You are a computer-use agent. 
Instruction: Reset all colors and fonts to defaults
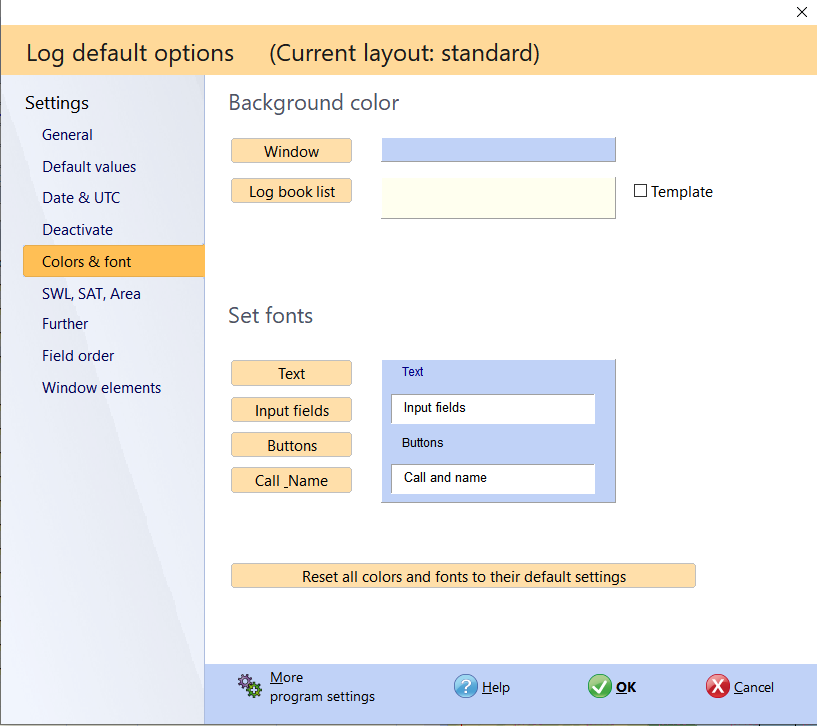pos(463,576)
